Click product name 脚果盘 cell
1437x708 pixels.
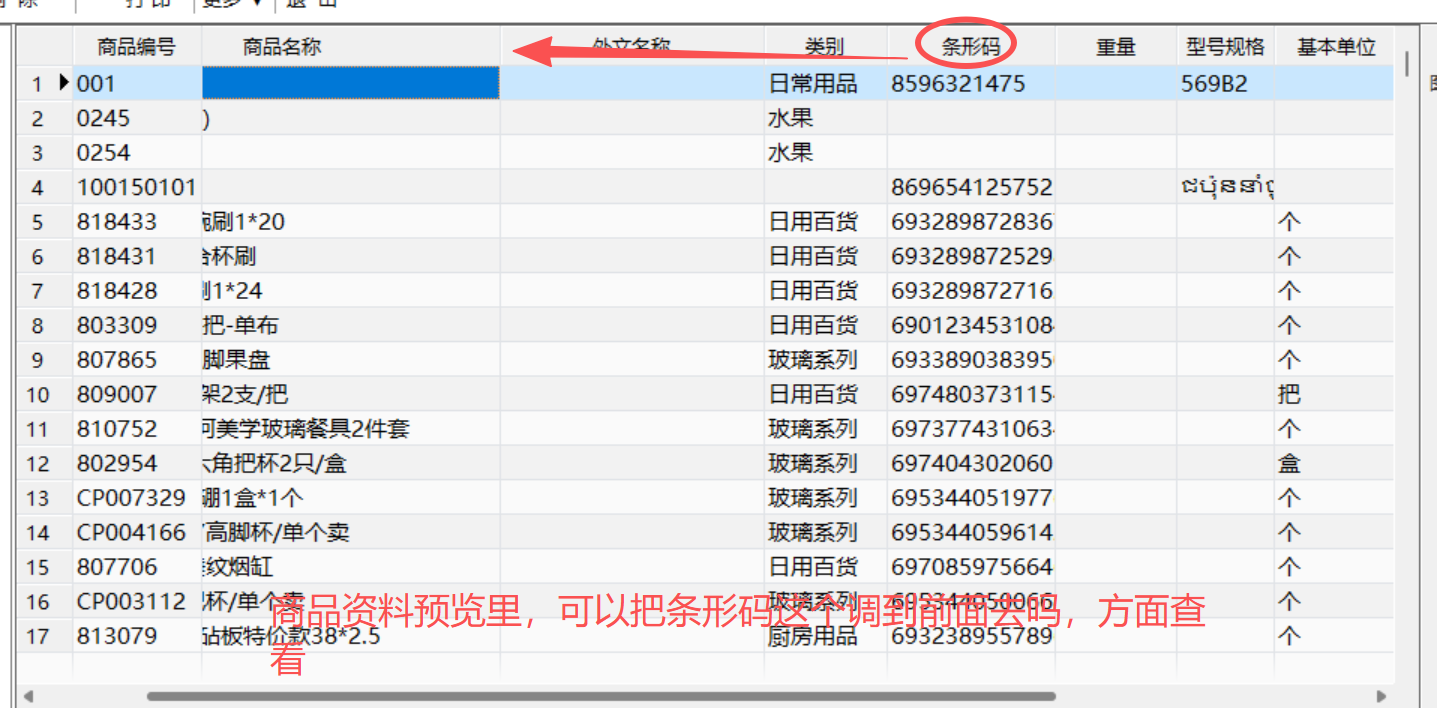point(351,359)
